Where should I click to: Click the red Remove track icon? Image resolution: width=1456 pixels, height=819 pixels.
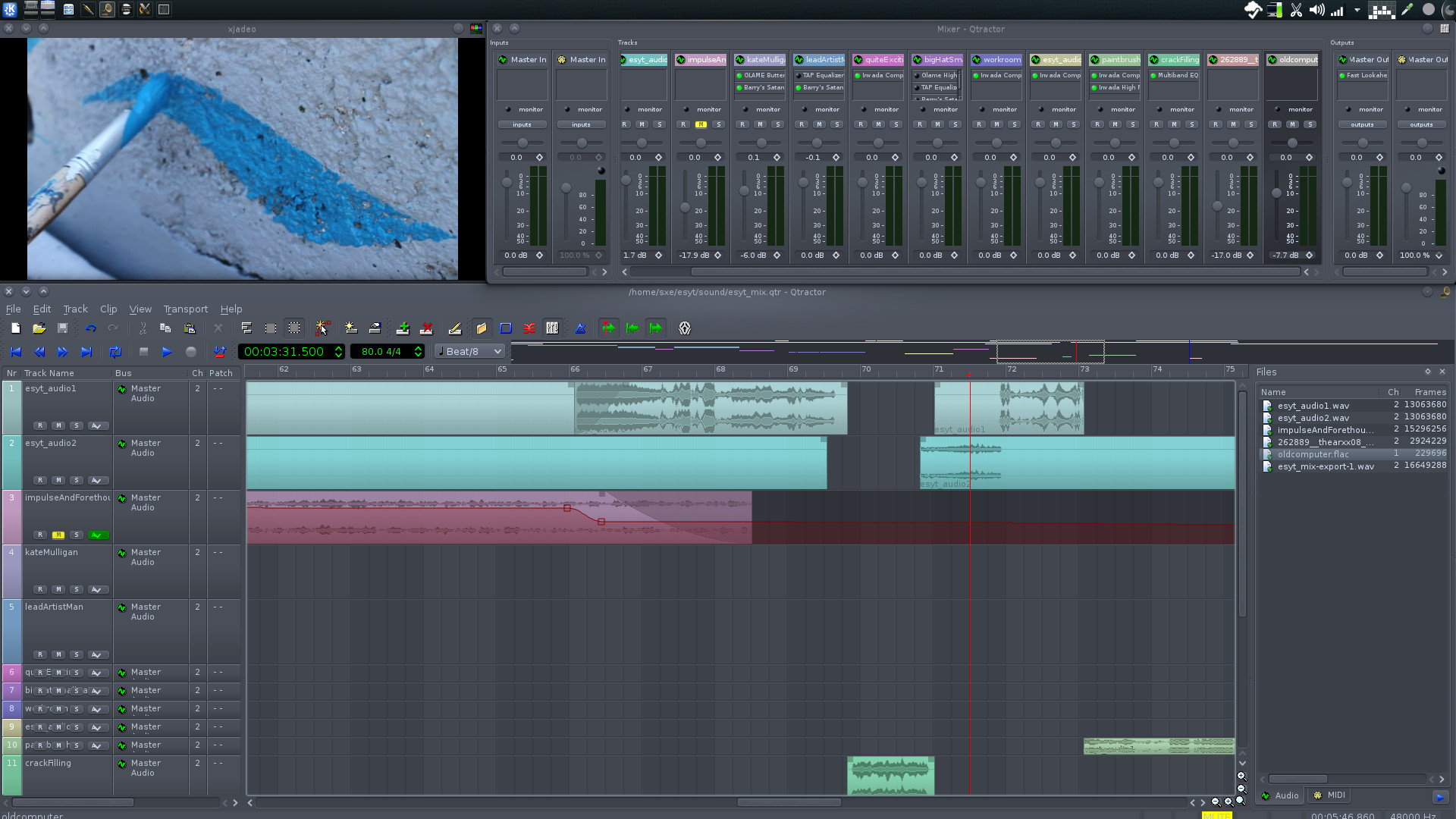point(426,328)
